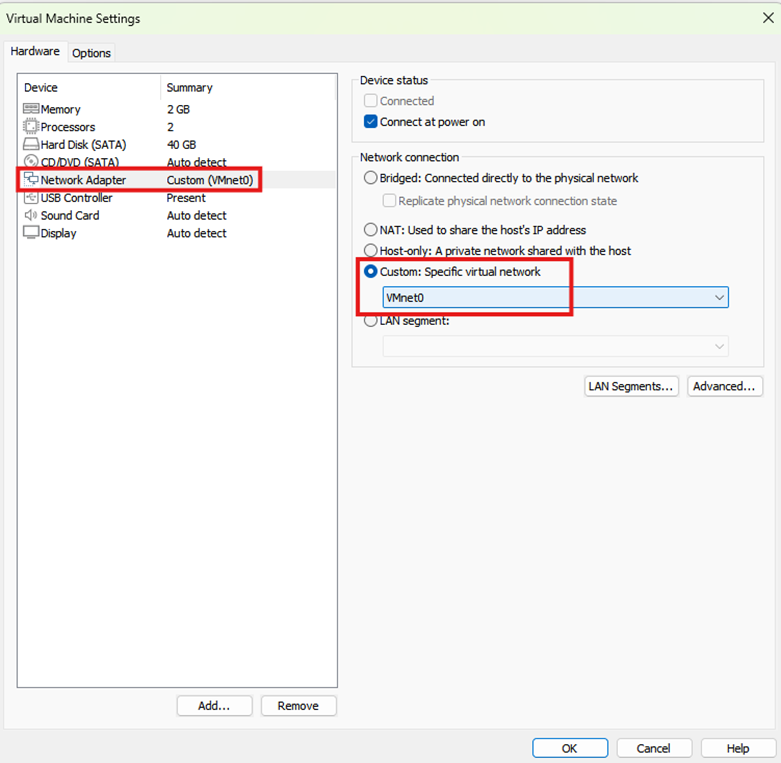The width and height of the screenshot is (781, 763).
Task: Select the Network Adapter row label
Action: [83, 180]
